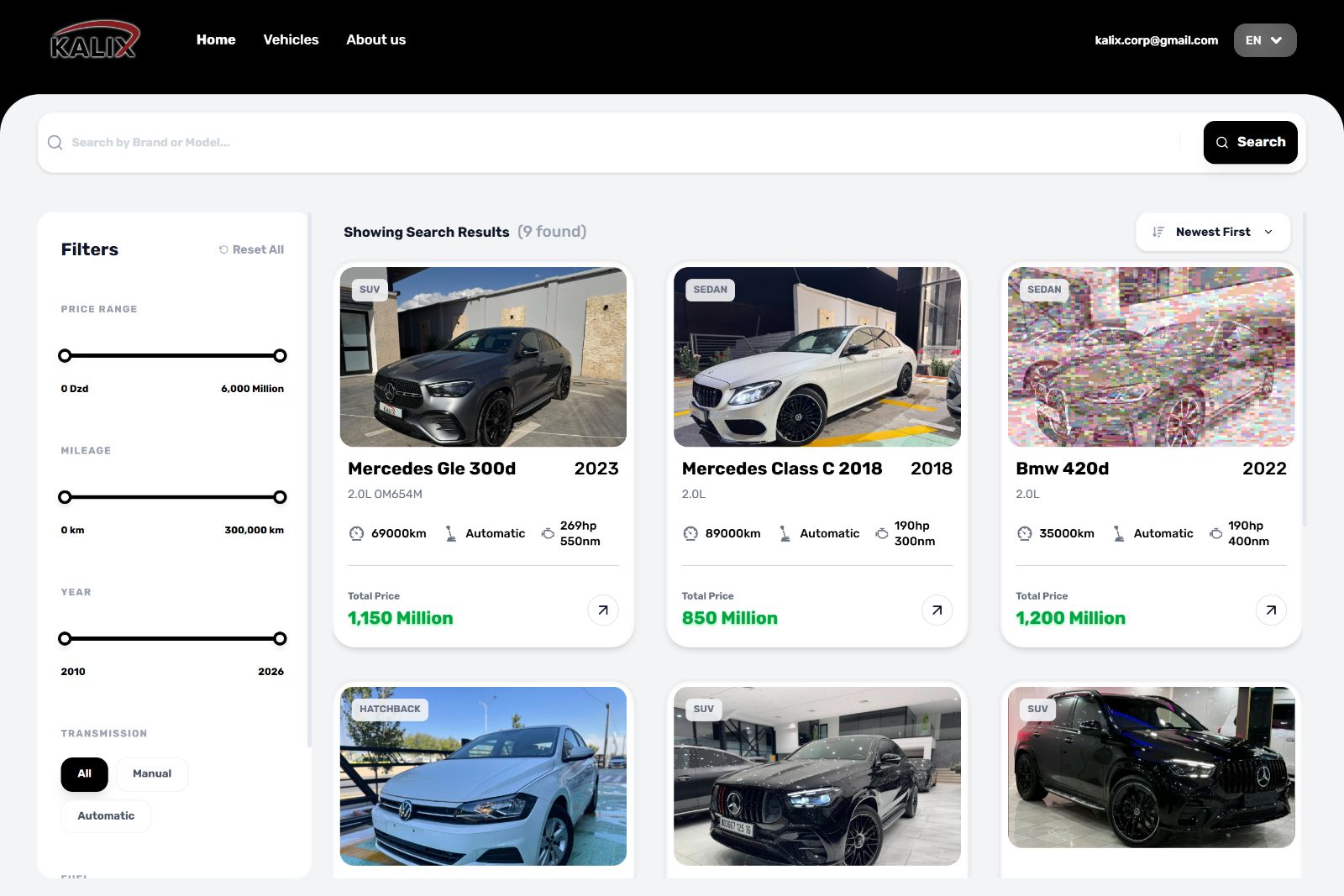Click the magnifier icon in search field
Screen dimensions: 1344x896
point(55,143)
